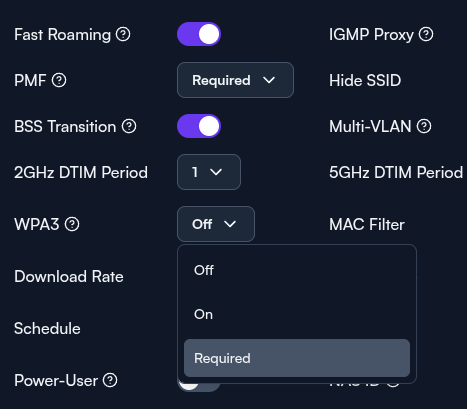Show help for the PMF setting
This screenshot has width=467, height=409.
(59, 80)
